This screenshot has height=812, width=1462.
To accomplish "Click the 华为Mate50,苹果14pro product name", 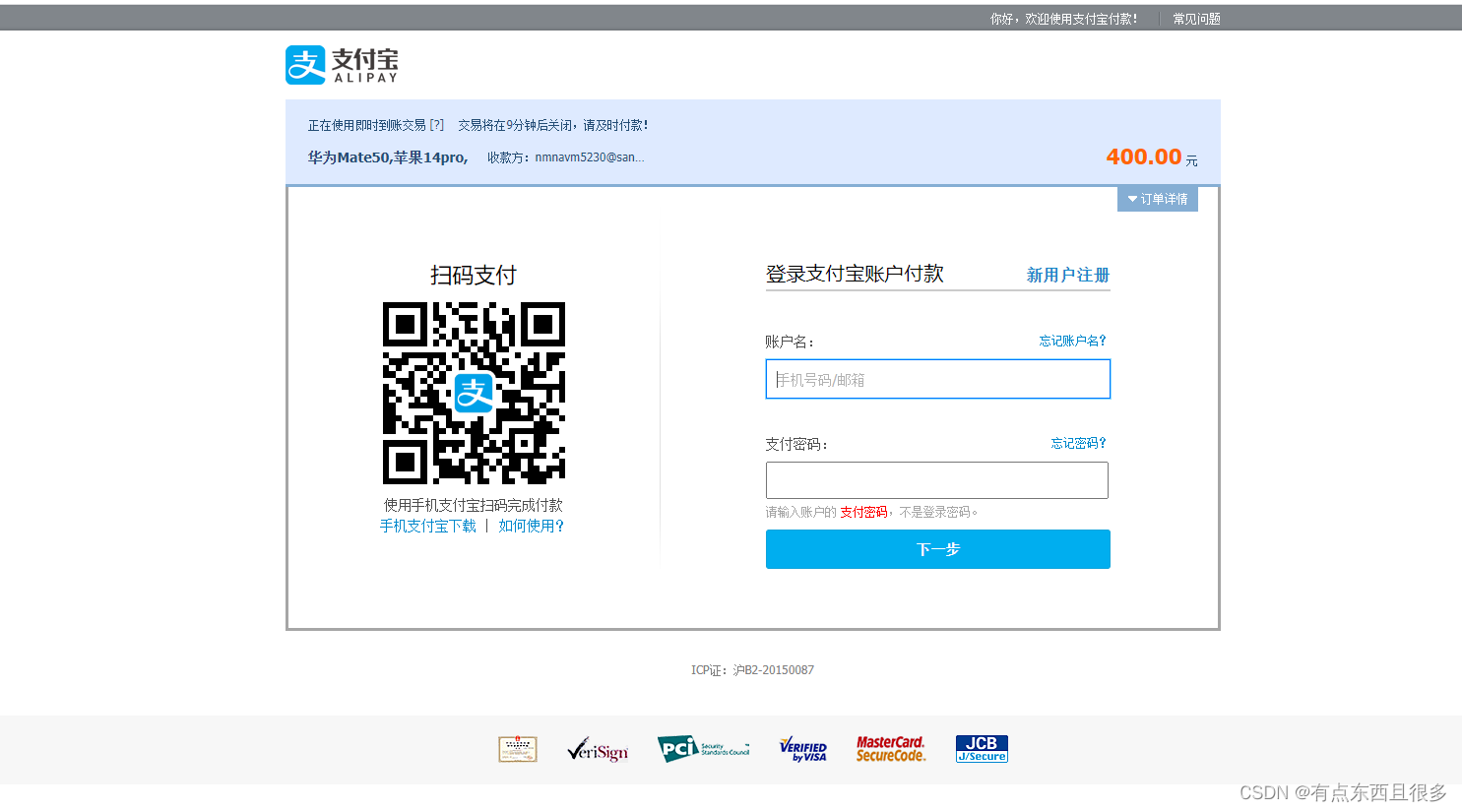I will point(388,157).
